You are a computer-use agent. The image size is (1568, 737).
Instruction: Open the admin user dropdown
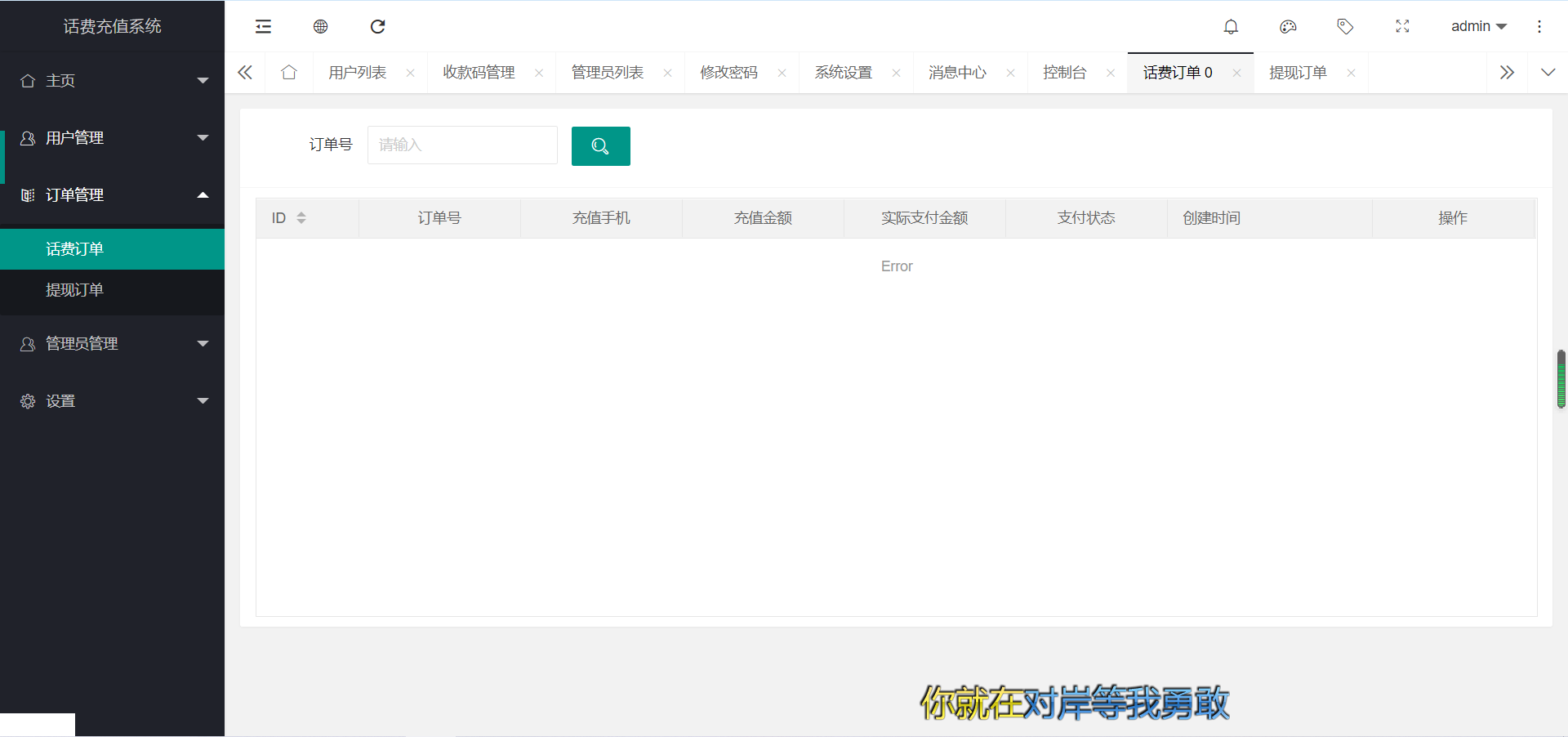pyautogui.click(x=1478, y=27)
